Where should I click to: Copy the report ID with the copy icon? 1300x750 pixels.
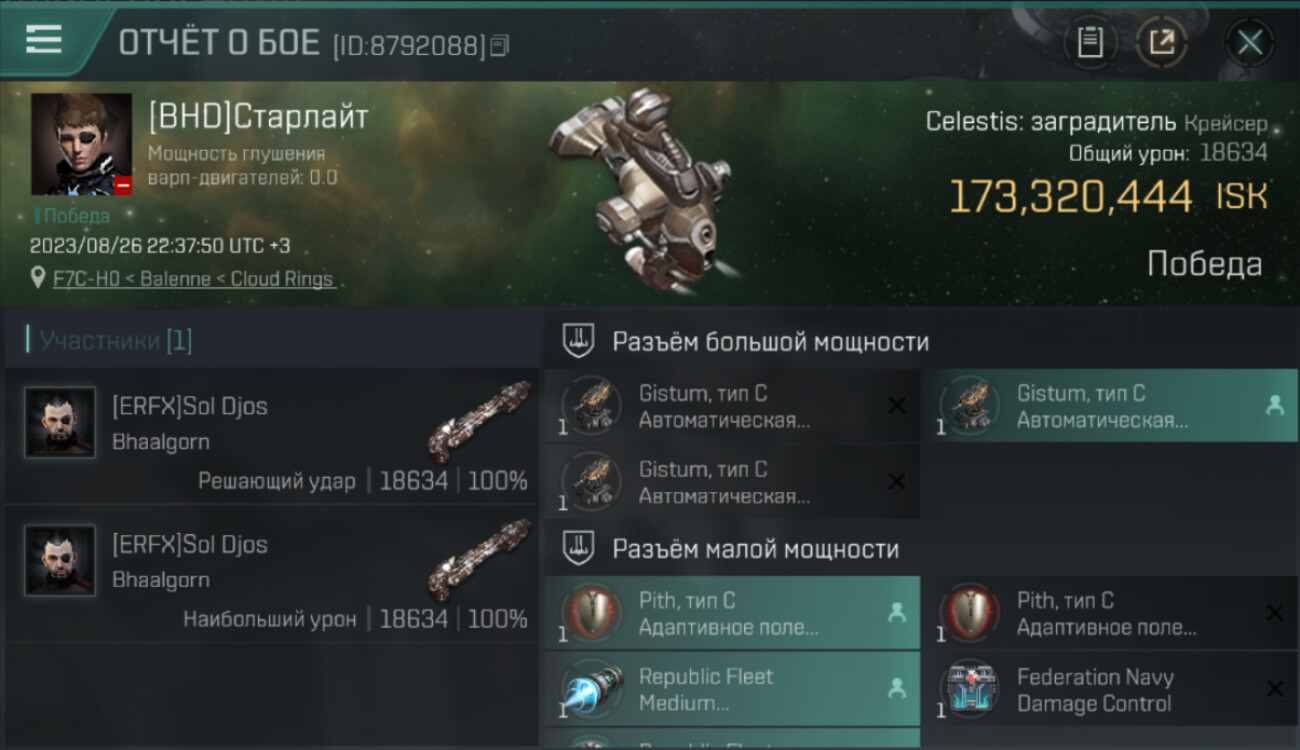pyautogui.click(x=499, y=45)
